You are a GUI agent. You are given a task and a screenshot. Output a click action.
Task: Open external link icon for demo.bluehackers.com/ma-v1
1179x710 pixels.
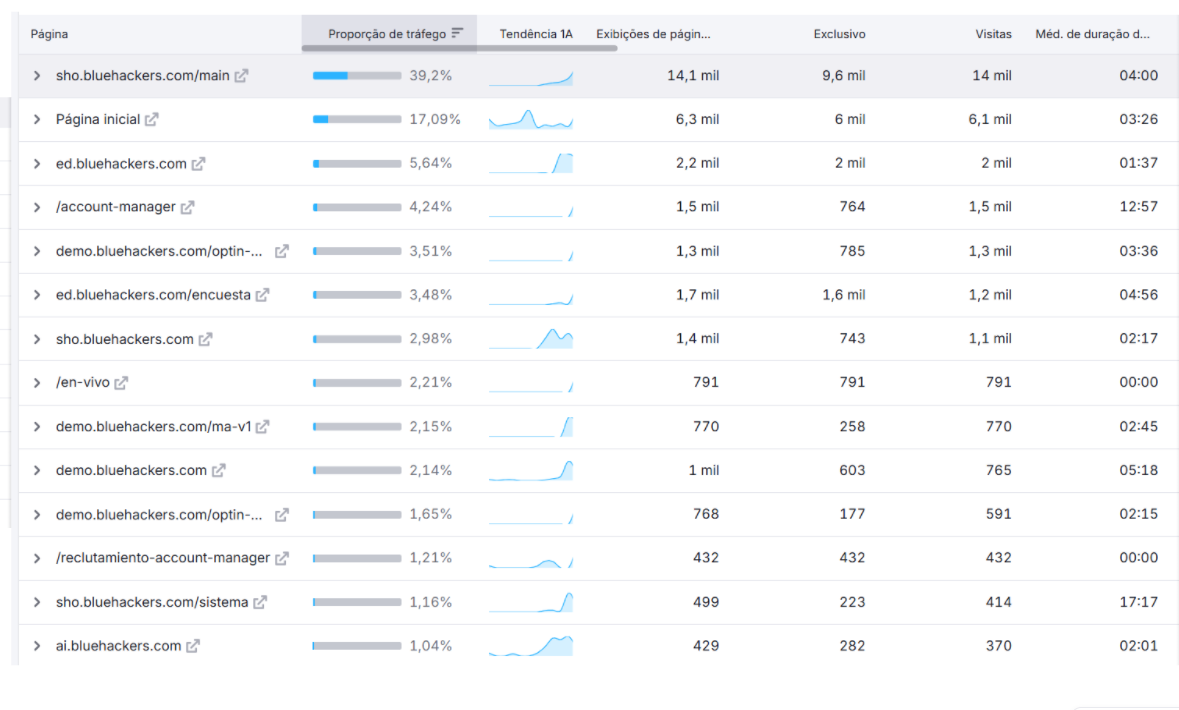(262, 427)
